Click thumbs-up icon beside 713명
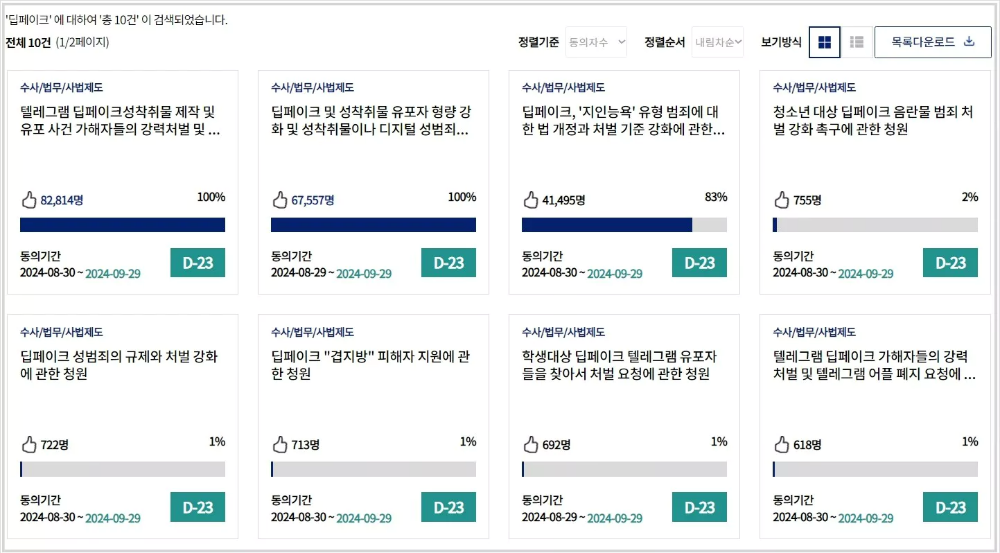The height and width of the screenshot is (553, 1000). coord(280,445)
